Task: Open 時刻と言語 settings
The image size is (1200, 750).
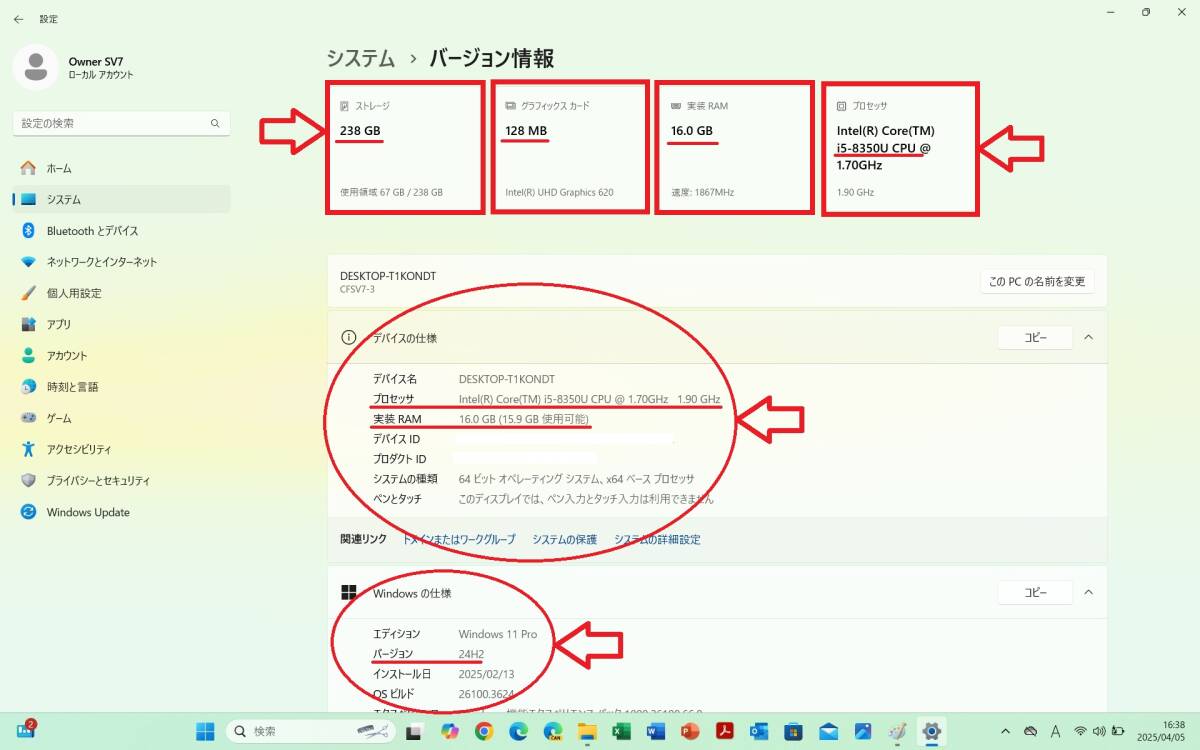Action: 121,387
